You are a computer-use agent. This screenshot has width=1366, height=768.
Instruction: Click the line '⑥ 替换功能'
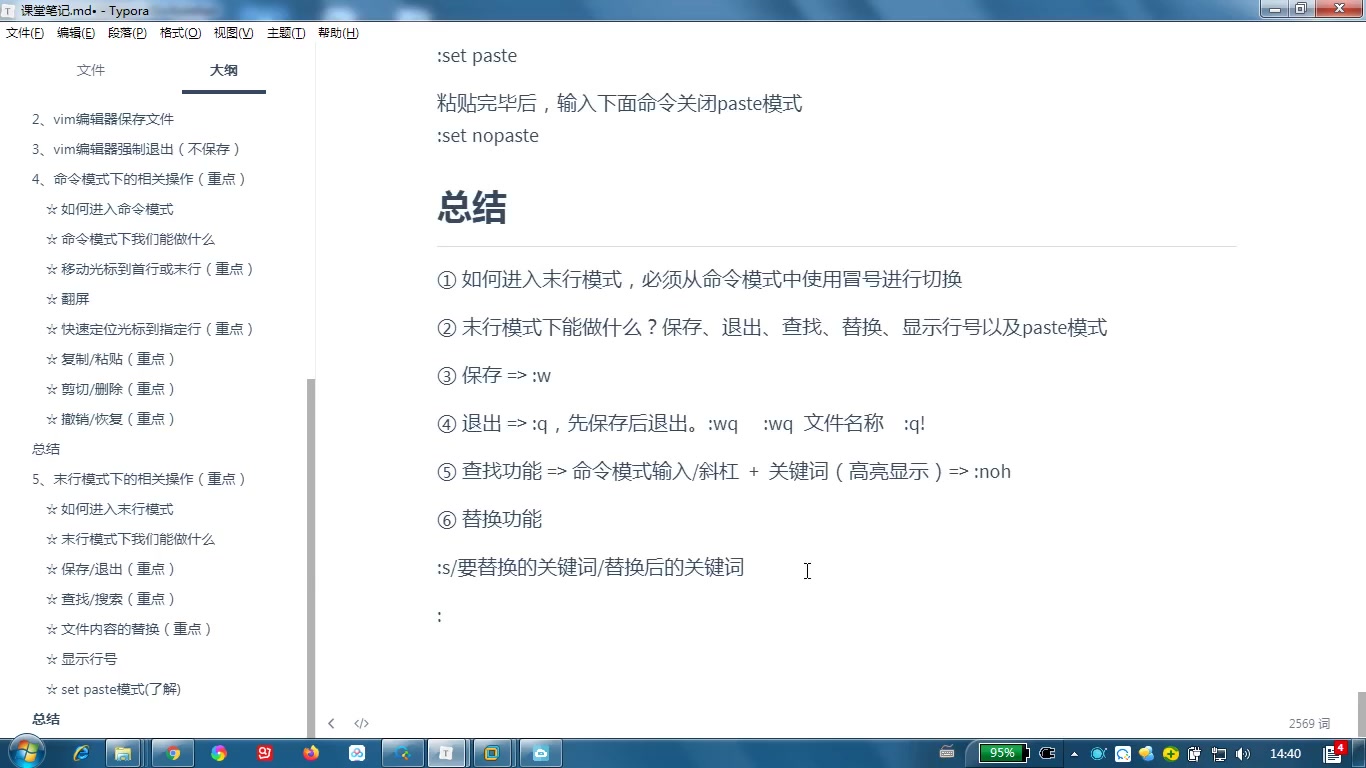click(x=490, y=519)
